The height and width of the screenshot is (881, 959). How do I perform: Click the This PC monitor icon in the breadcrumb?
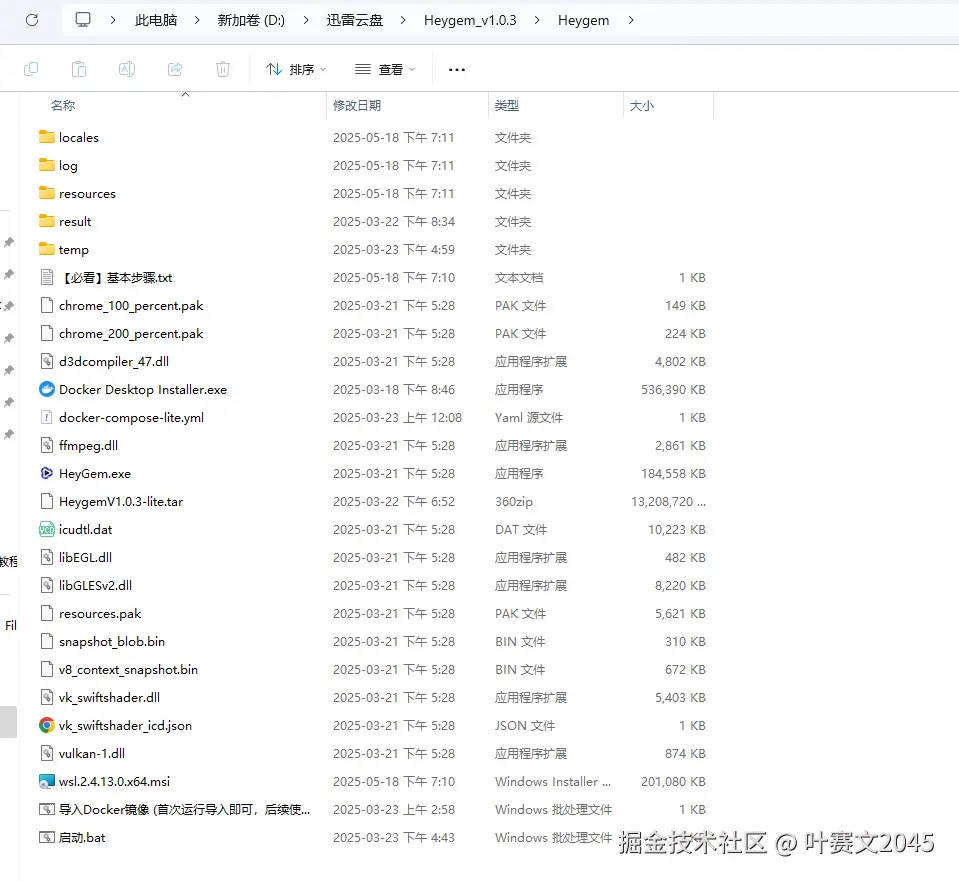[83, 20]
